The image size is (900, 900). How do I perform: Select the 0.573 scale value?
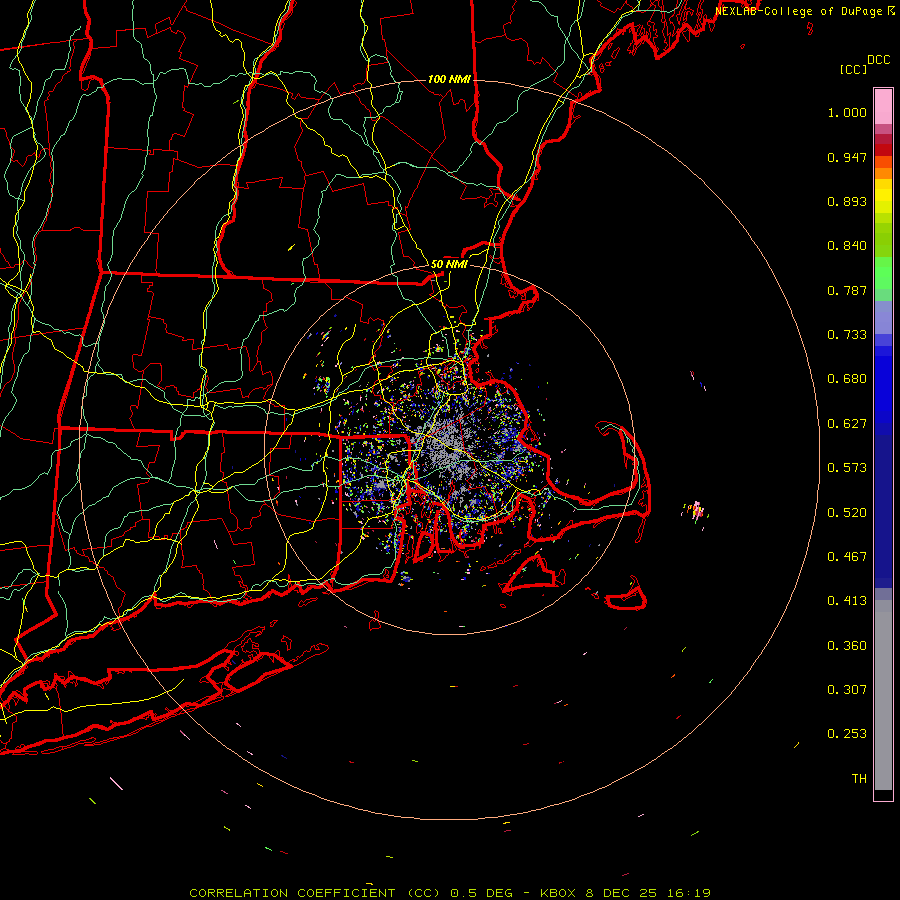coord(847,468)
